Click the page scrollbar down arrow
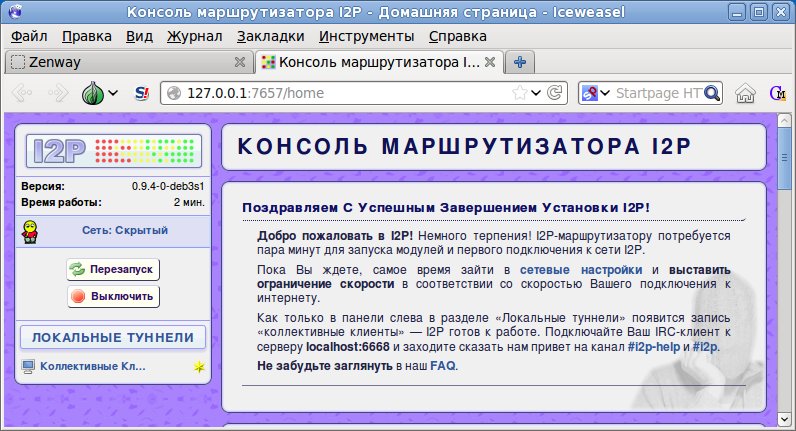The width and height of the screenshot is (796, 431). [784, 419]
